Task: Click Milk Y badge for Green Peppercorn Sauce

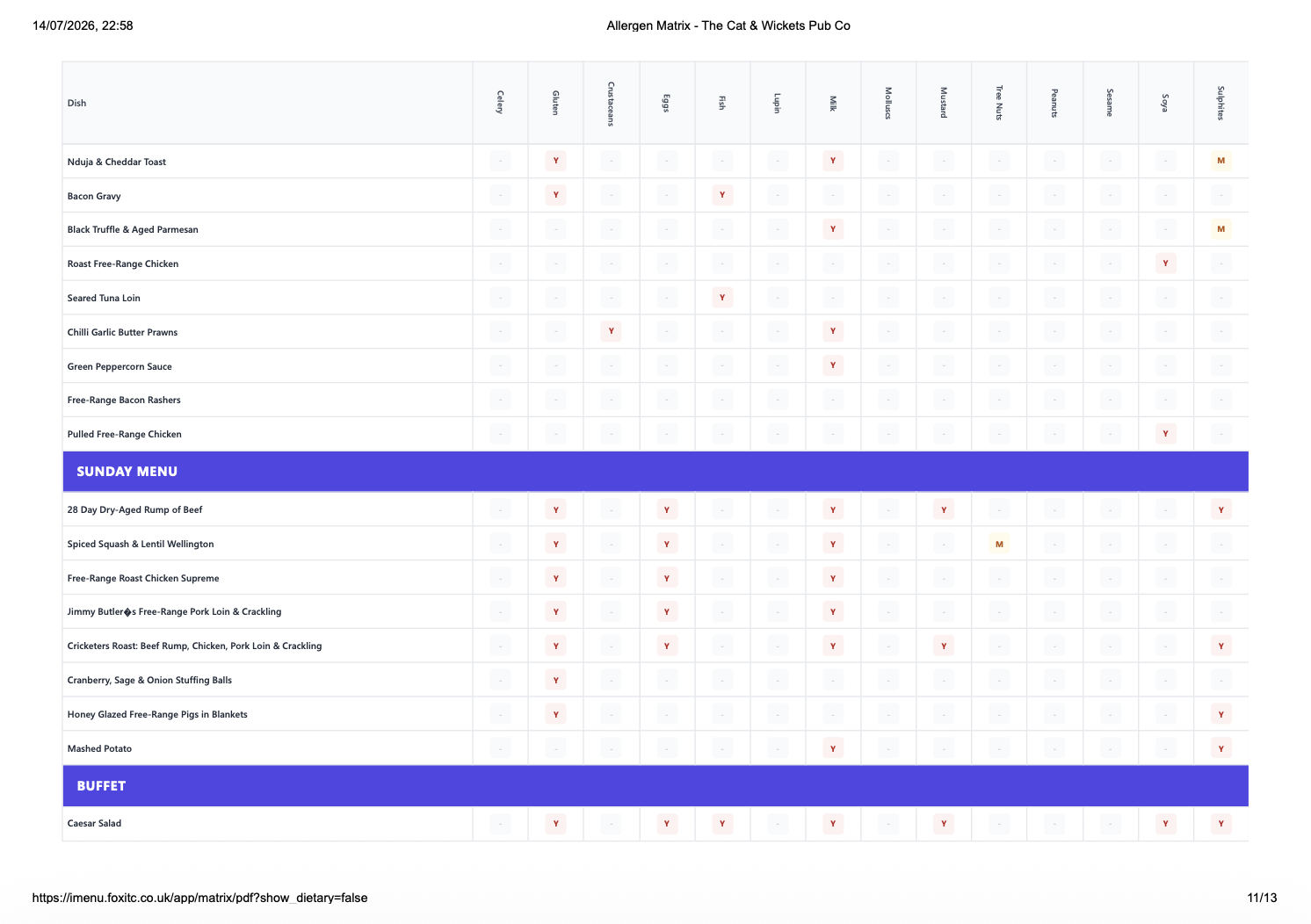Action: coord(833,365)
